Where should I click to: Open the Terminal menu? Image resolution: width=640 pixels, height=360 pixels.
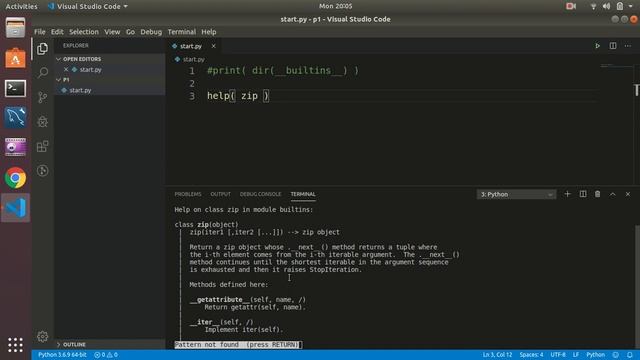coord(182,32)
